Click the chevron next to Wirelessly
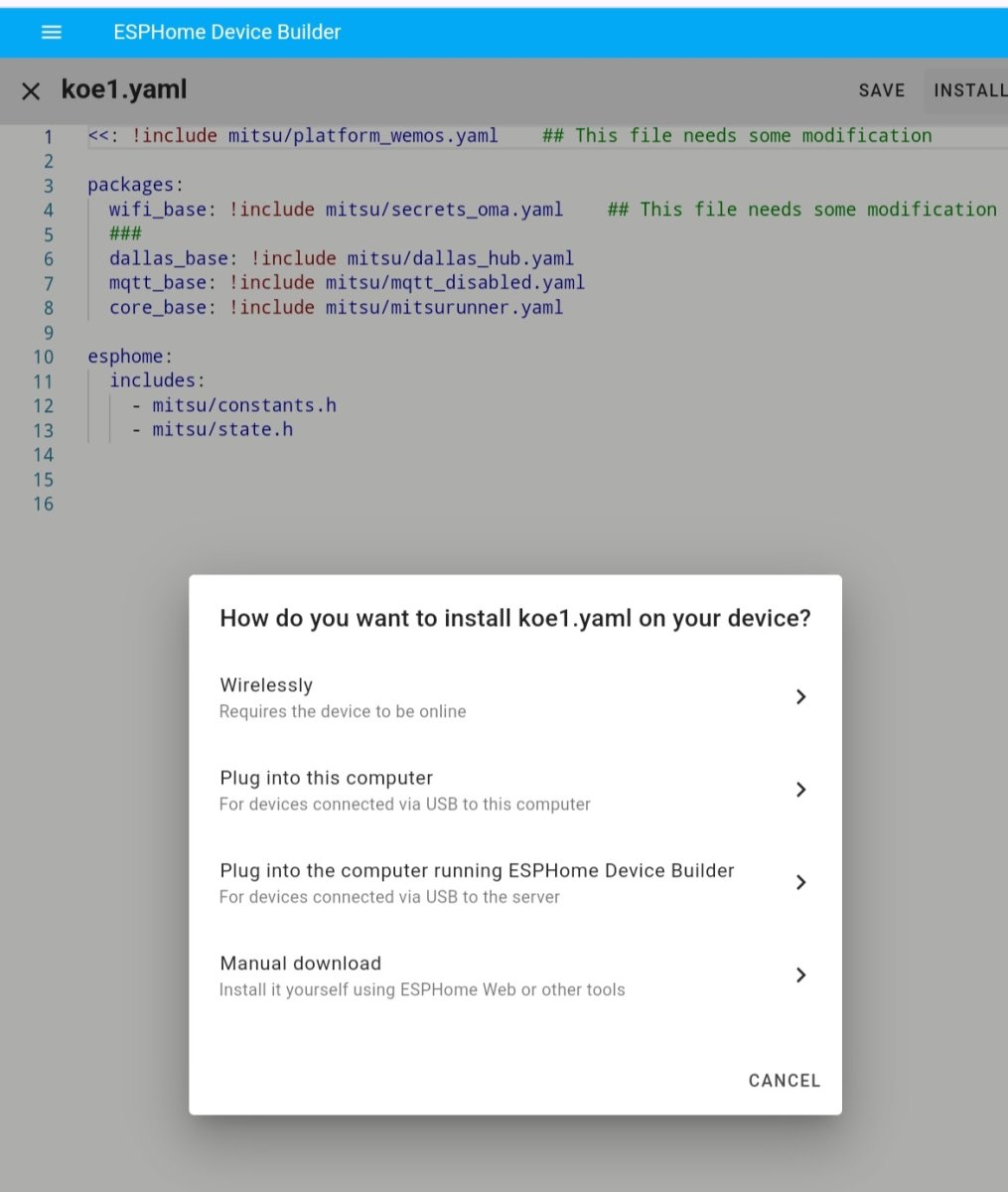The image size is (1008, 1192). coord(800,697)
